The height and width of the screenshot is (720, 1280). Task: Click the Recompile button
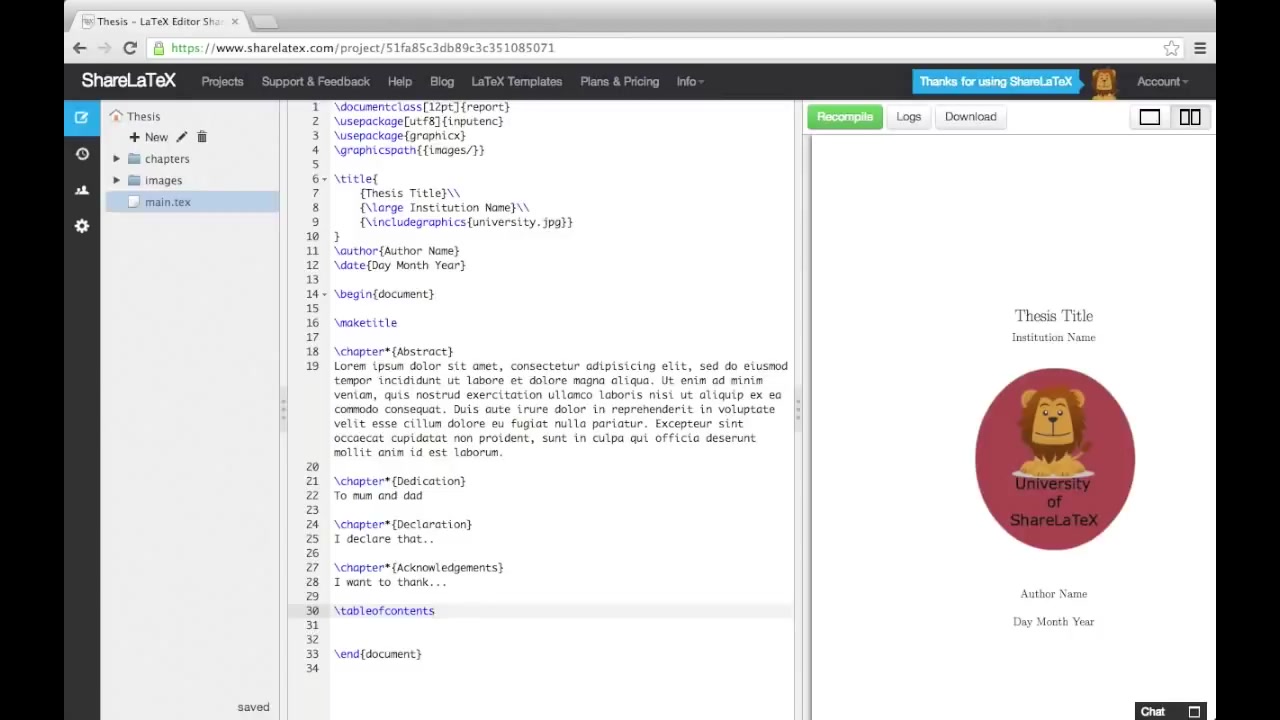point(845,117)
